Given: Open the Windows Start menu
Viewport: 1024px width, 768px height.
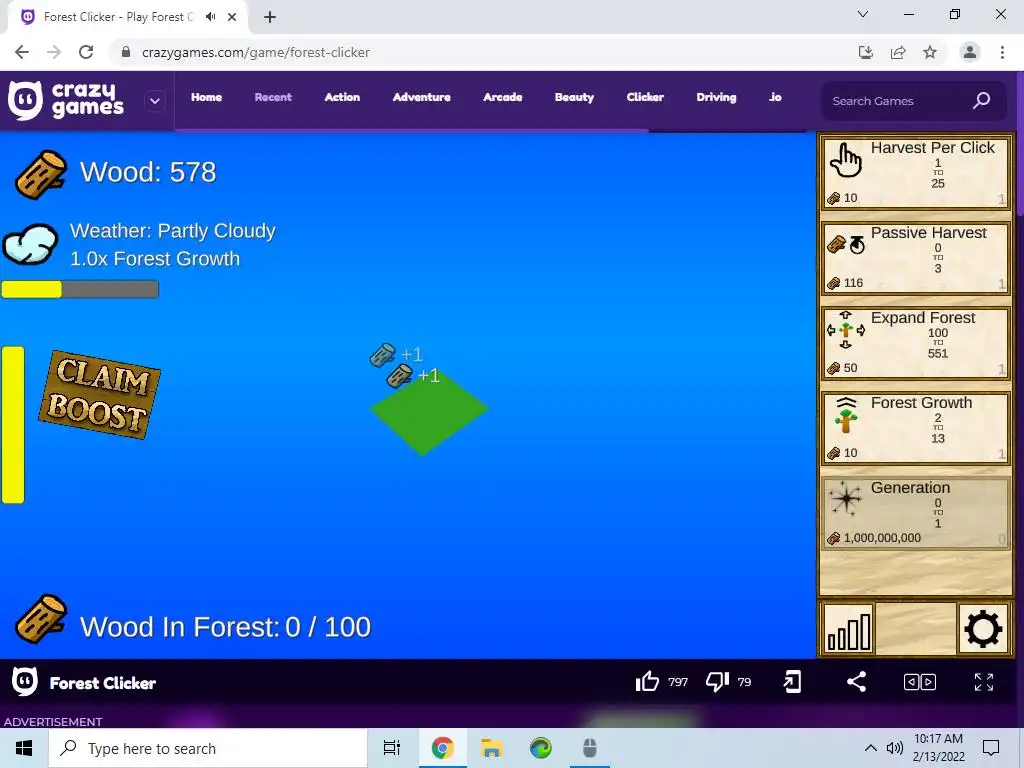Looking at the screenshot, I should point(24,748).
